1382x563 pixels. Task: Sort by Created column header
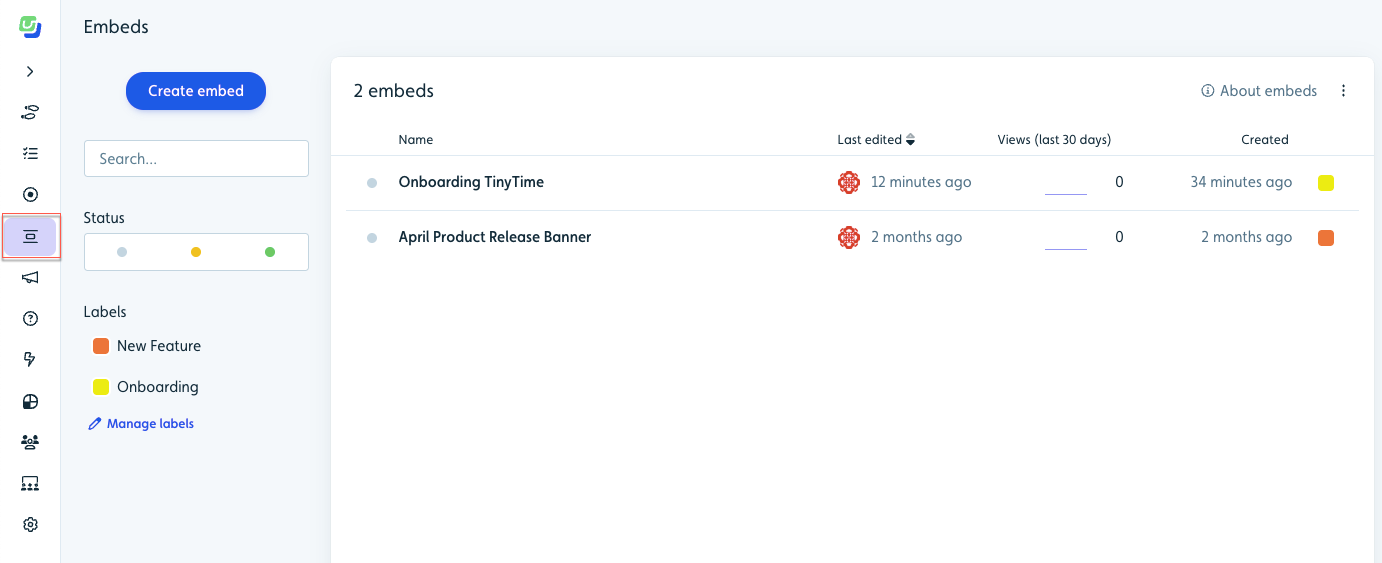coord(1265,140)
